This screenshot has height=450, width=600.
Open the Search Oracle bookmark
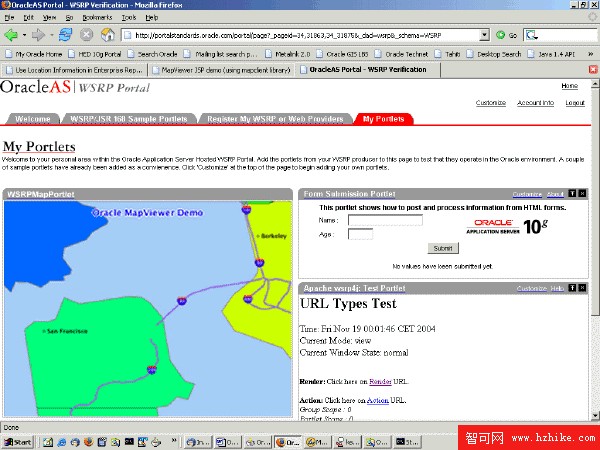click(153, 54)
